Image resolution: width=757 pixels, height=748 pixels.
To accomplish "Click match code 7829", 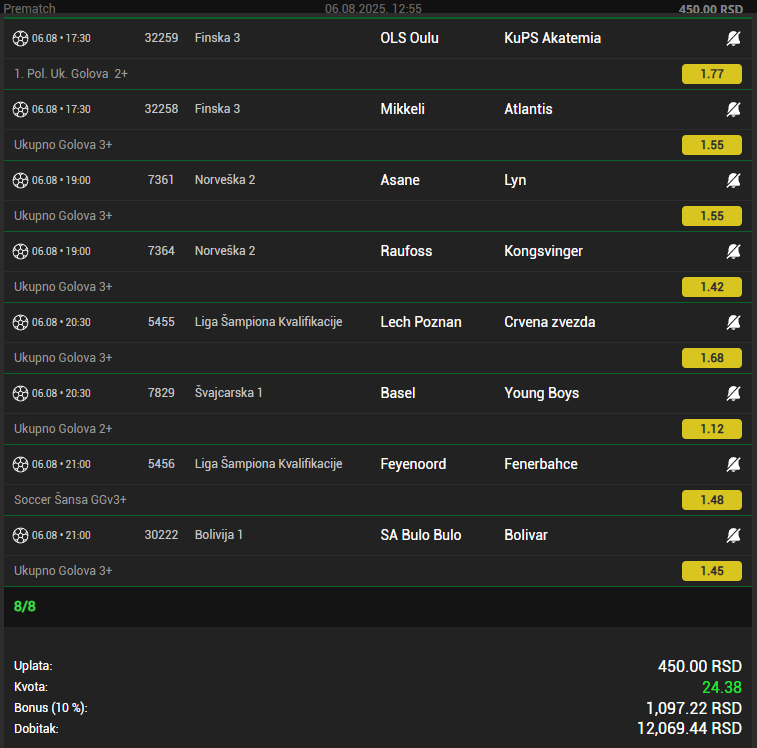I will [x=161, y=393].
